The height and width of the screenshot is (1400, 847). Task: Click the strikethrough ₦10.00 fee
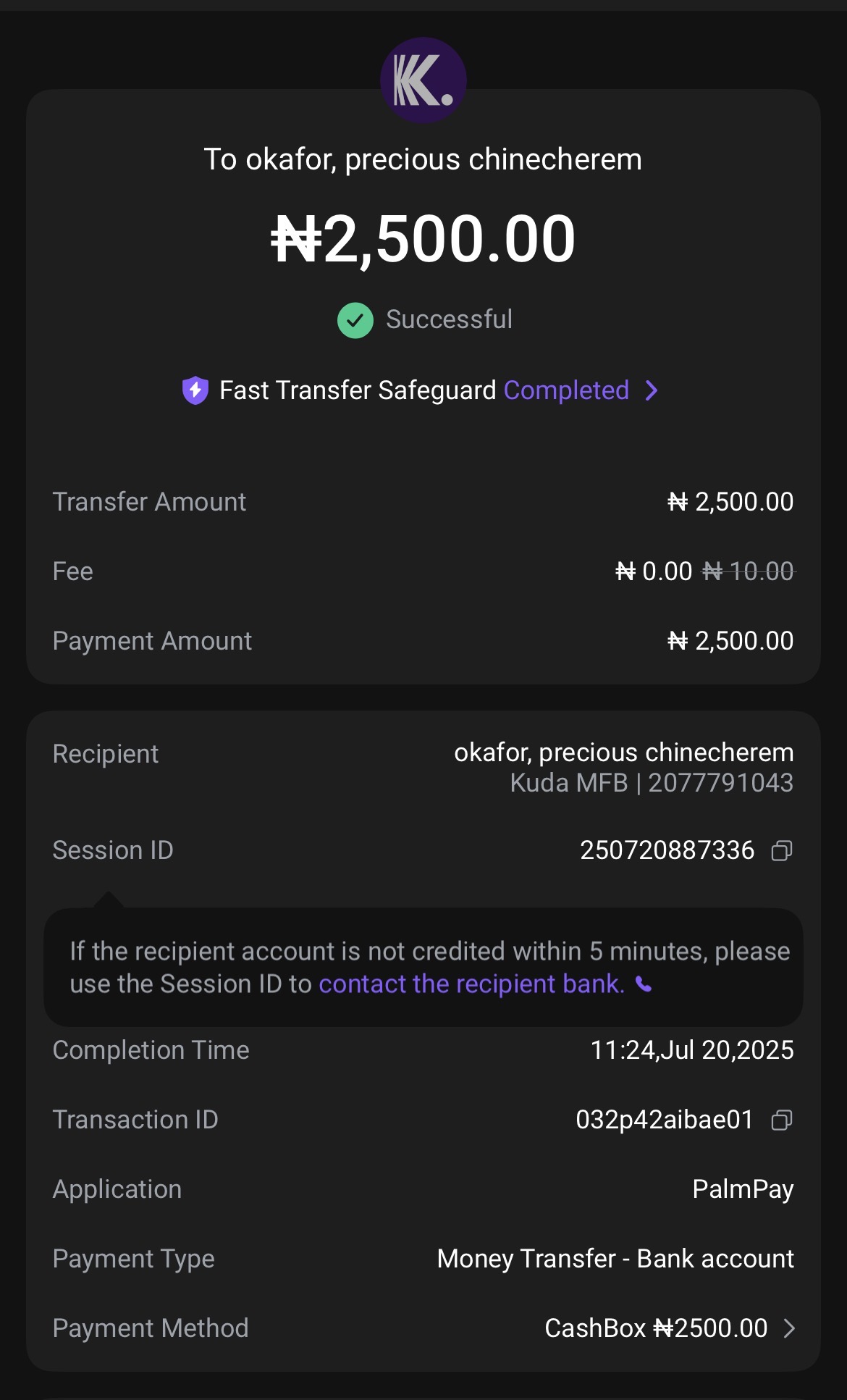tap(749, 571)
